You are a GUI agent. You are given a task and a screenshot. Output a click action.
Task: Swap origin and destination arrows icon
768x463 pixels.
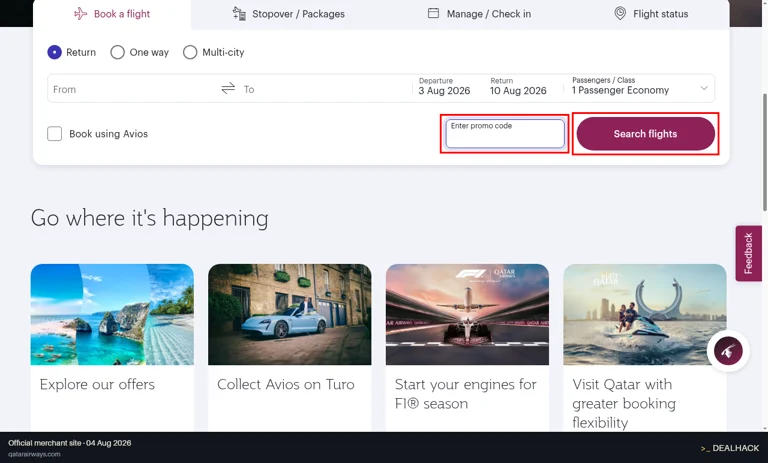(228, 88)
